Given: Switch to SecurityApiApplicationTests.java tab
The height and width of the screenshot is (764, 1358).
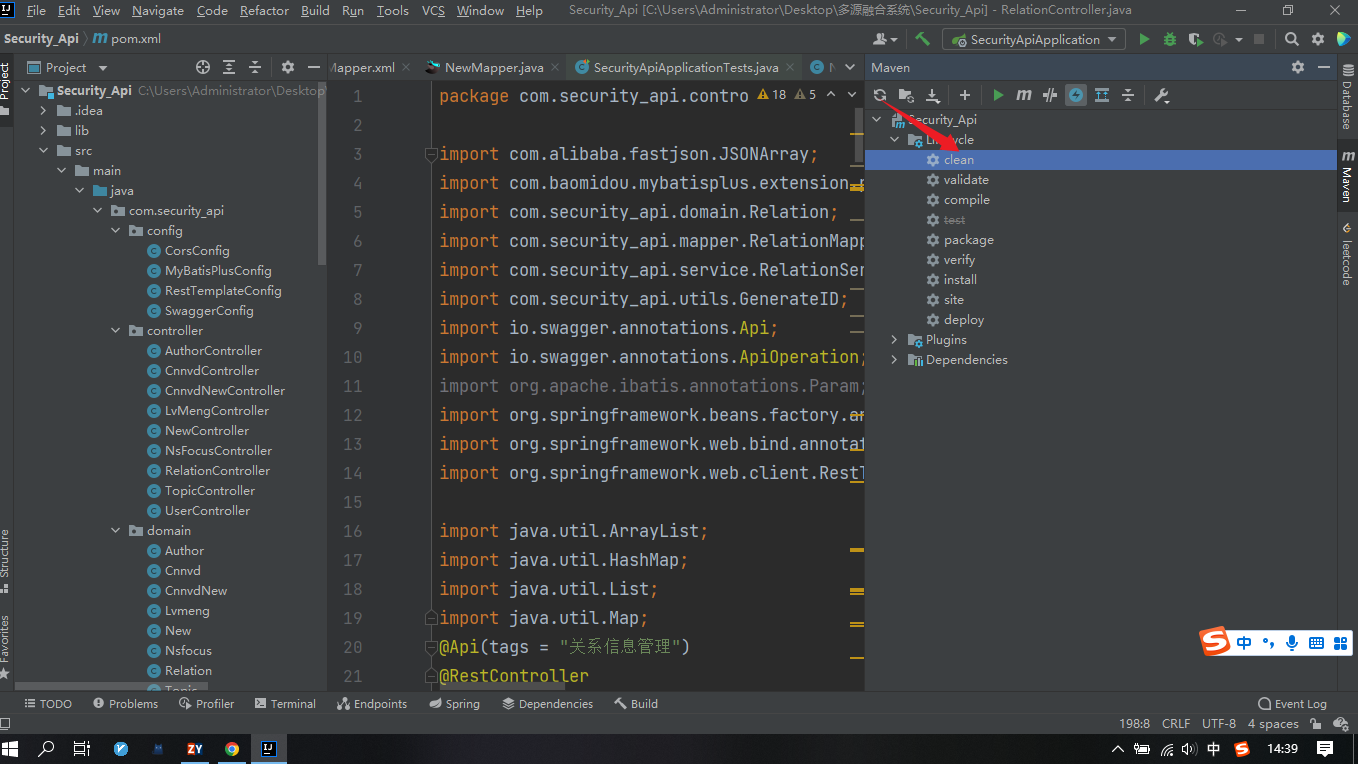Looking at the screenshot, I should click(x=686, y=67).
